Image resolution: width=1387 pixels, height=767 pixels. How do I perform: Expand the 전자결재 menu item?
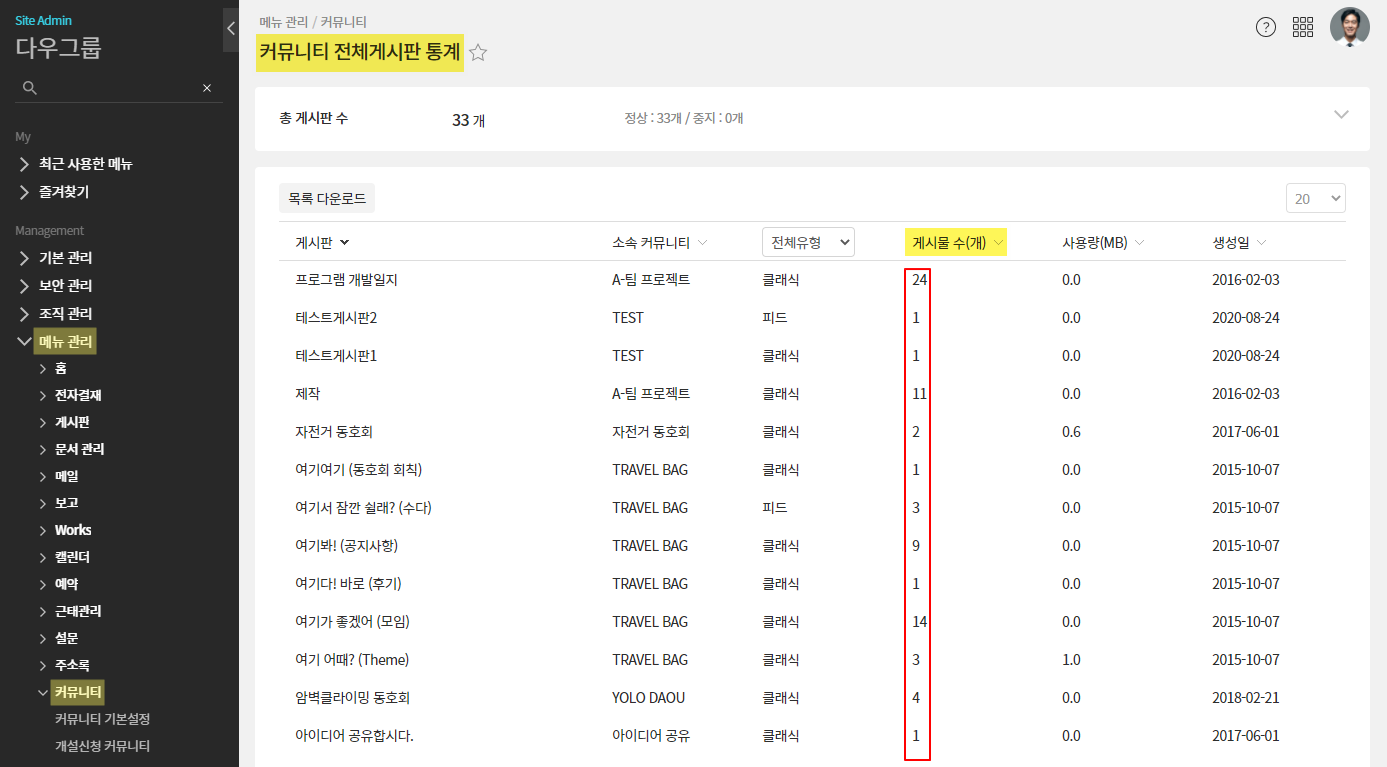pyautogui.click(x=43, y=396)
